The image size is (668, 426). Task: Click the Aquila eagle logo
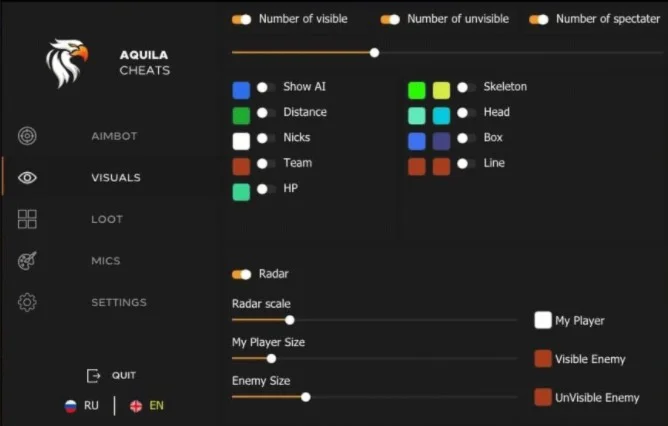[x=66, y=62]
